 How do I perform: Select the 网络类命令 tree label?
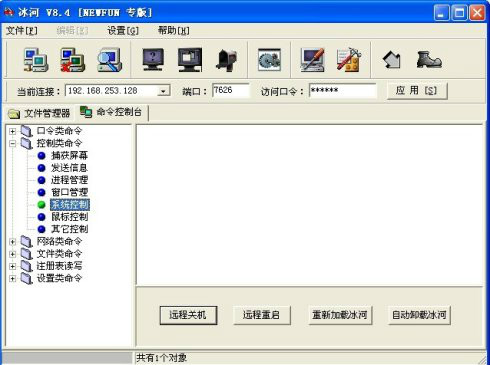click(59, 242)
